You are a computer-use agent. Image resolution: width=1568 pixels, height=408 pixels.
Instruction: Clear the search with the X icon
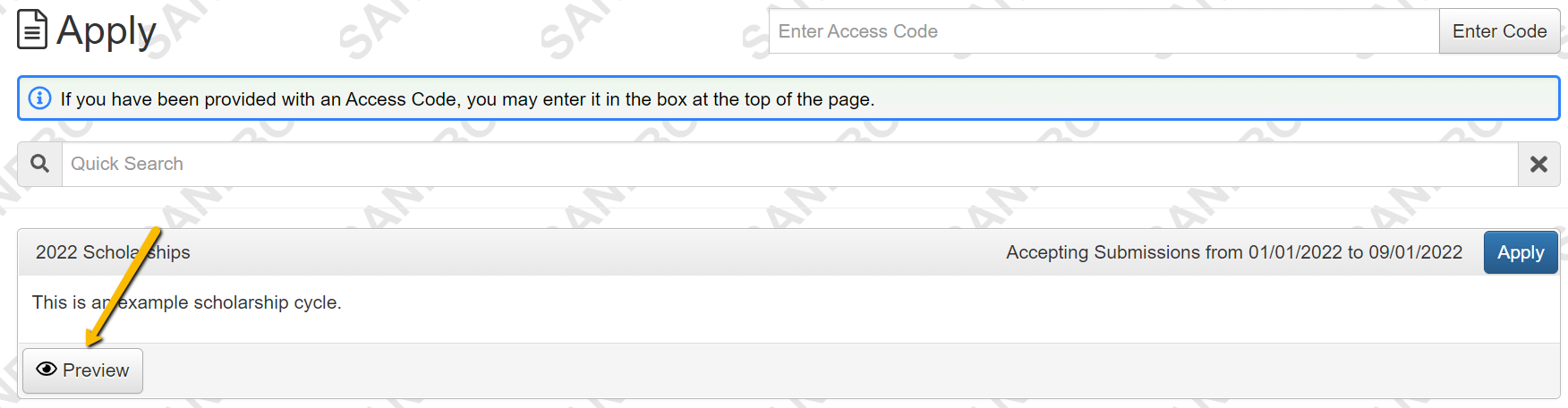click(x=1538, y=164)
